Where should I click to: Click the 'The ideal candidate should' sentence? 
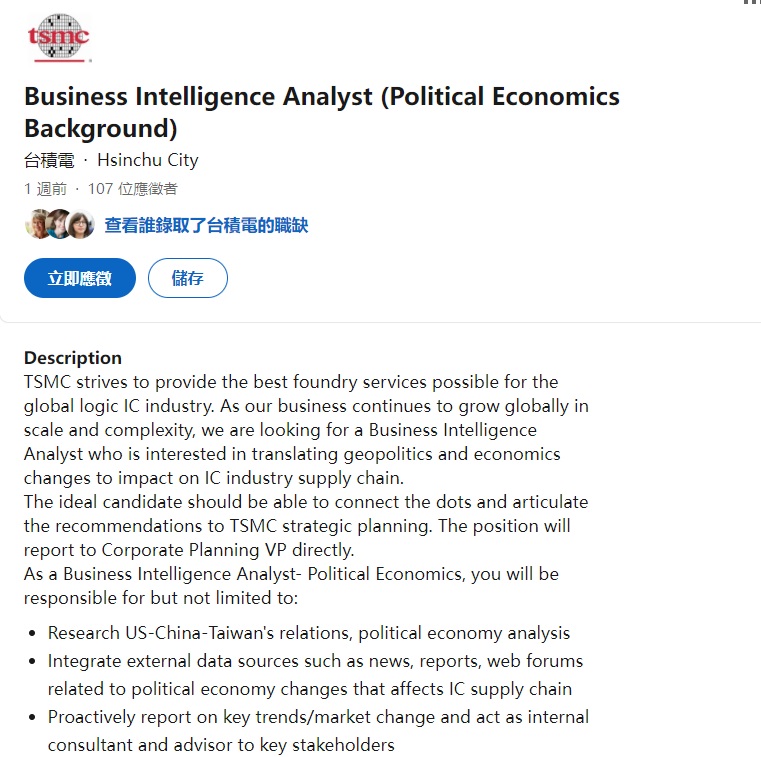click(306, 526)
